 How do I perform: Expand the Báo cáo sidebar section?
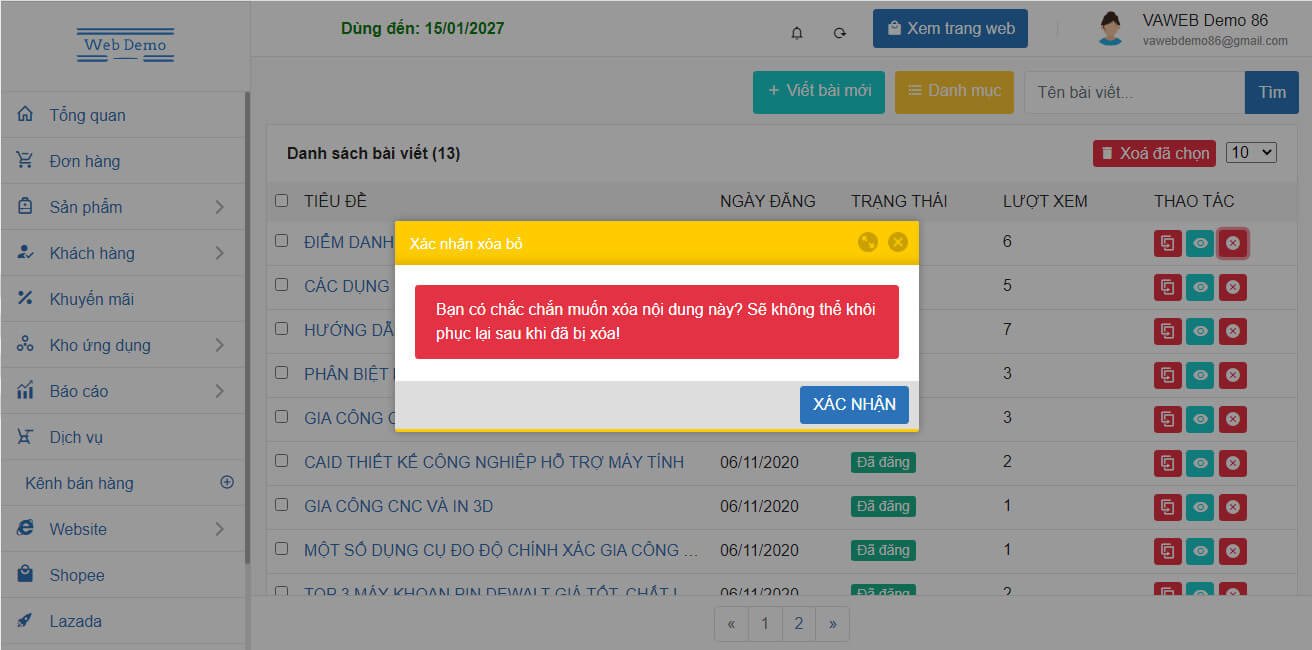coord(120,391)
